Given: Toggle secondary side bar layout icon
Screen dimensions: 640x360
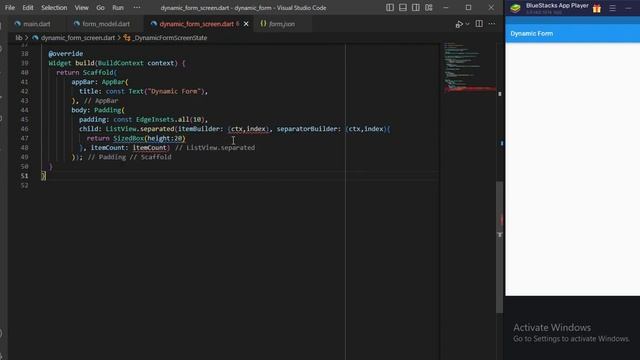Looking at the screenshot, I should (416, 8).
